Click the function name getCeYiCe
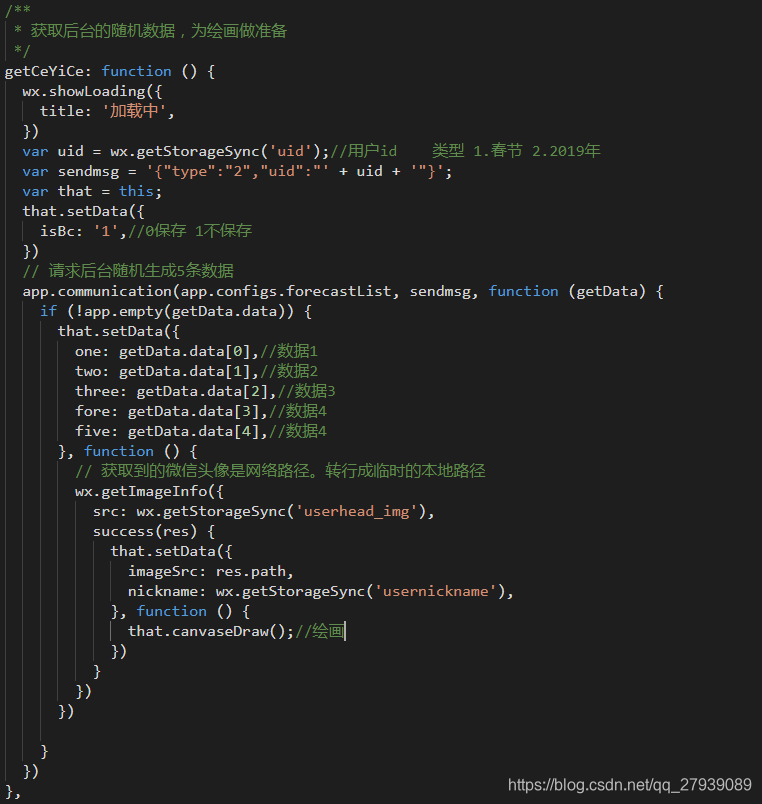This screenshot has width=762, height=804. (44, 71)
